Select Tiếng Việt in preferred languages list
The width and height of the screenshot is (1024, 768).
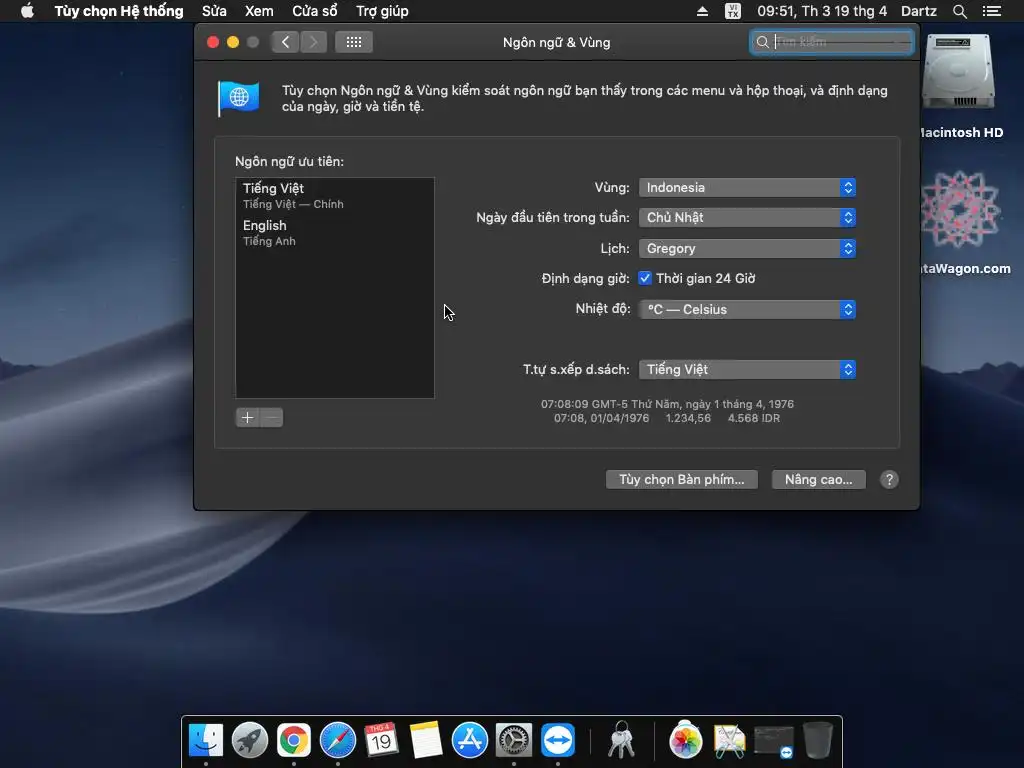(334, 195)
